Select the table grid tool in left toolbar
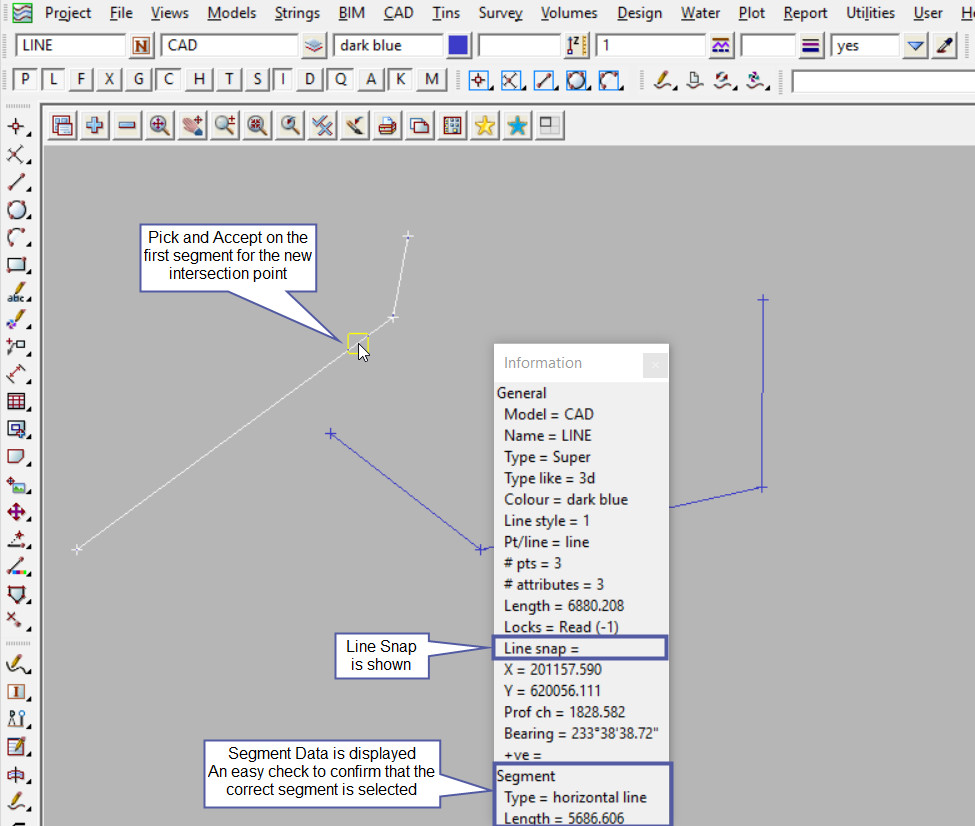Viewport: 975px width, 826px height. (16, 402)
